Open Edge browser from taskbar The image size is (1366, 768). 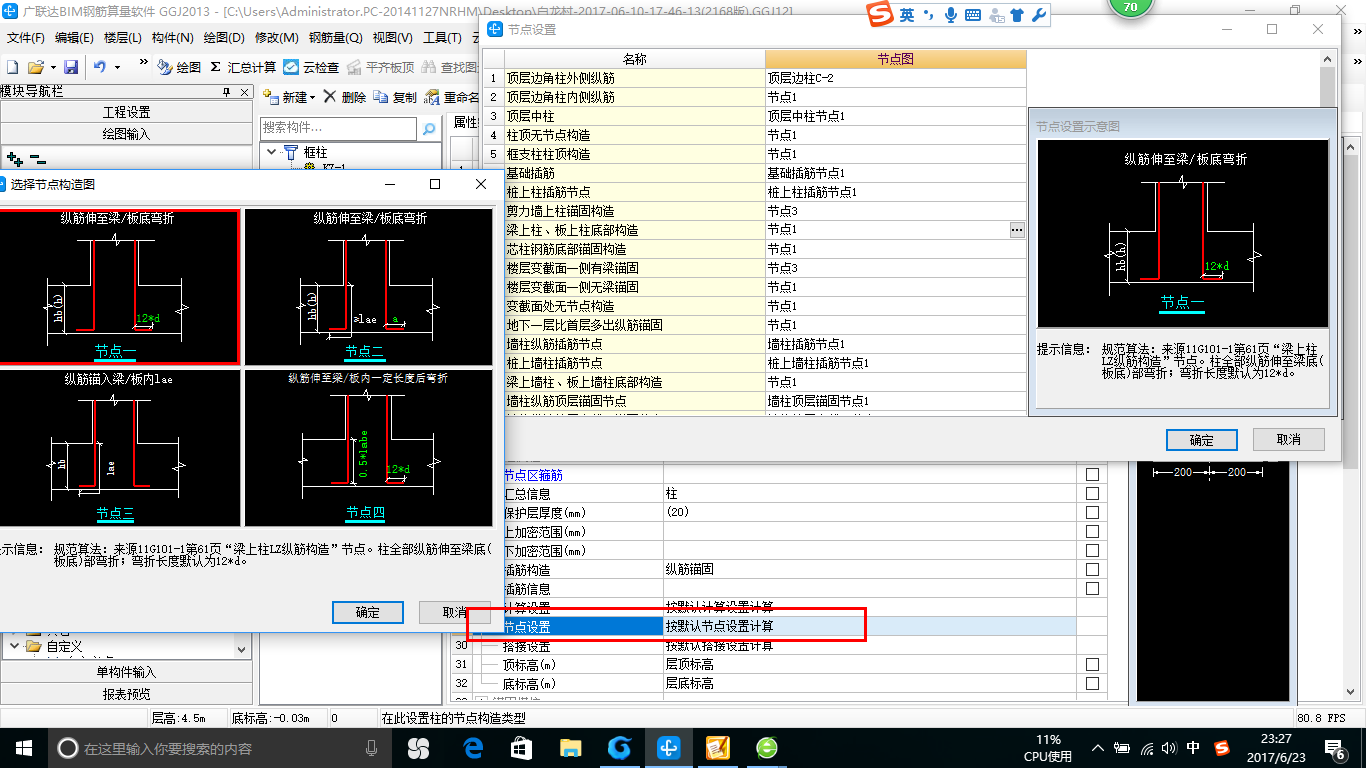[472, 748]
